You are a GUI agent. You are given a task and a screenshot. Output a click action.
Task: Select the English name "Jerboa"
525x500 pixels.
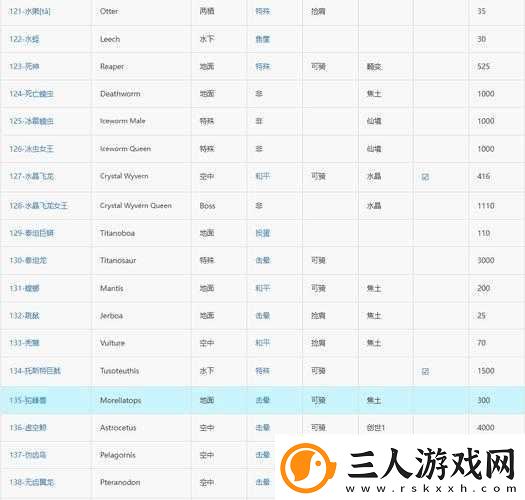point(111,315)
